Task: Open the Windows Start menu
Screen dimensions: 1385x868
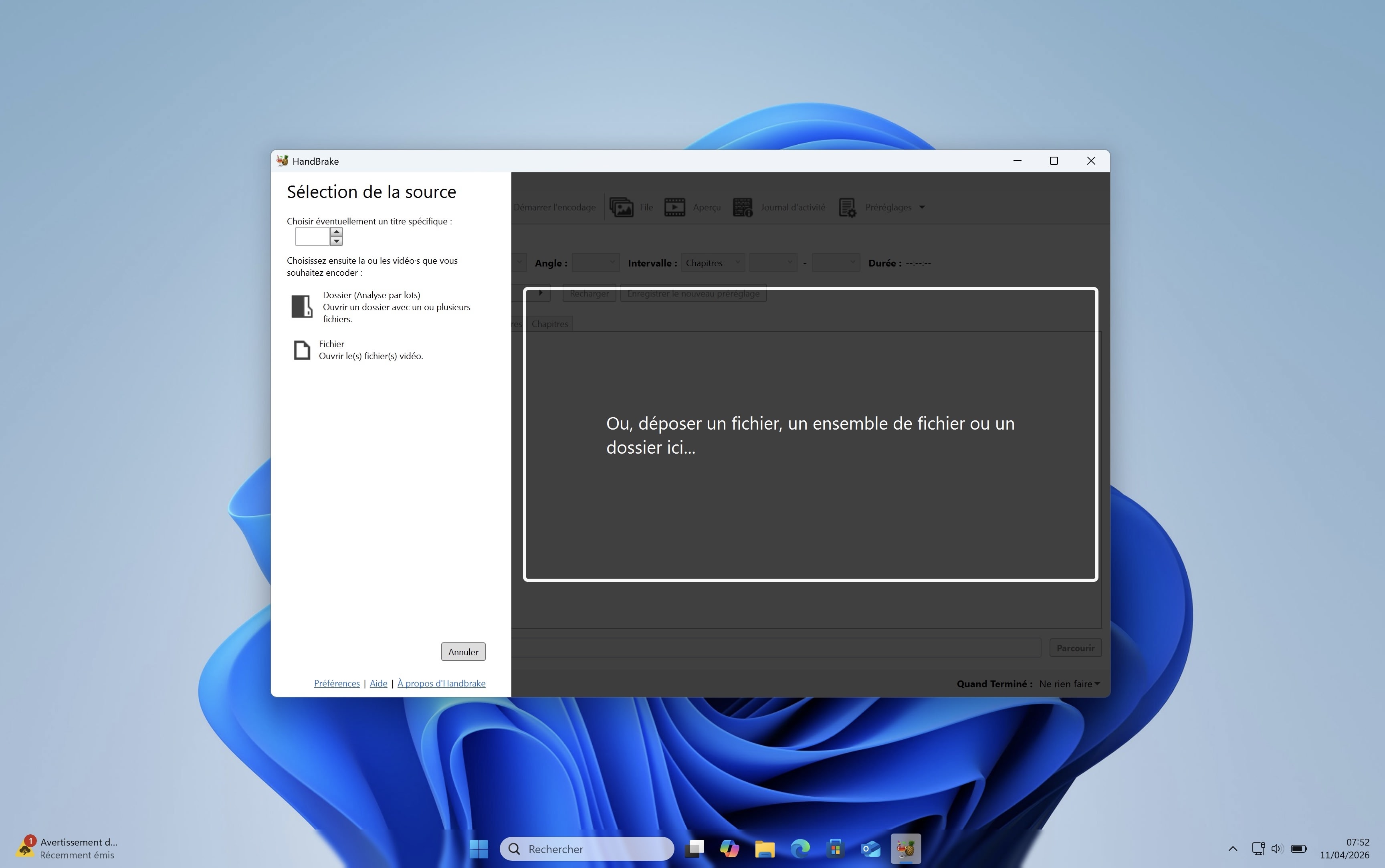Action: 478,848
